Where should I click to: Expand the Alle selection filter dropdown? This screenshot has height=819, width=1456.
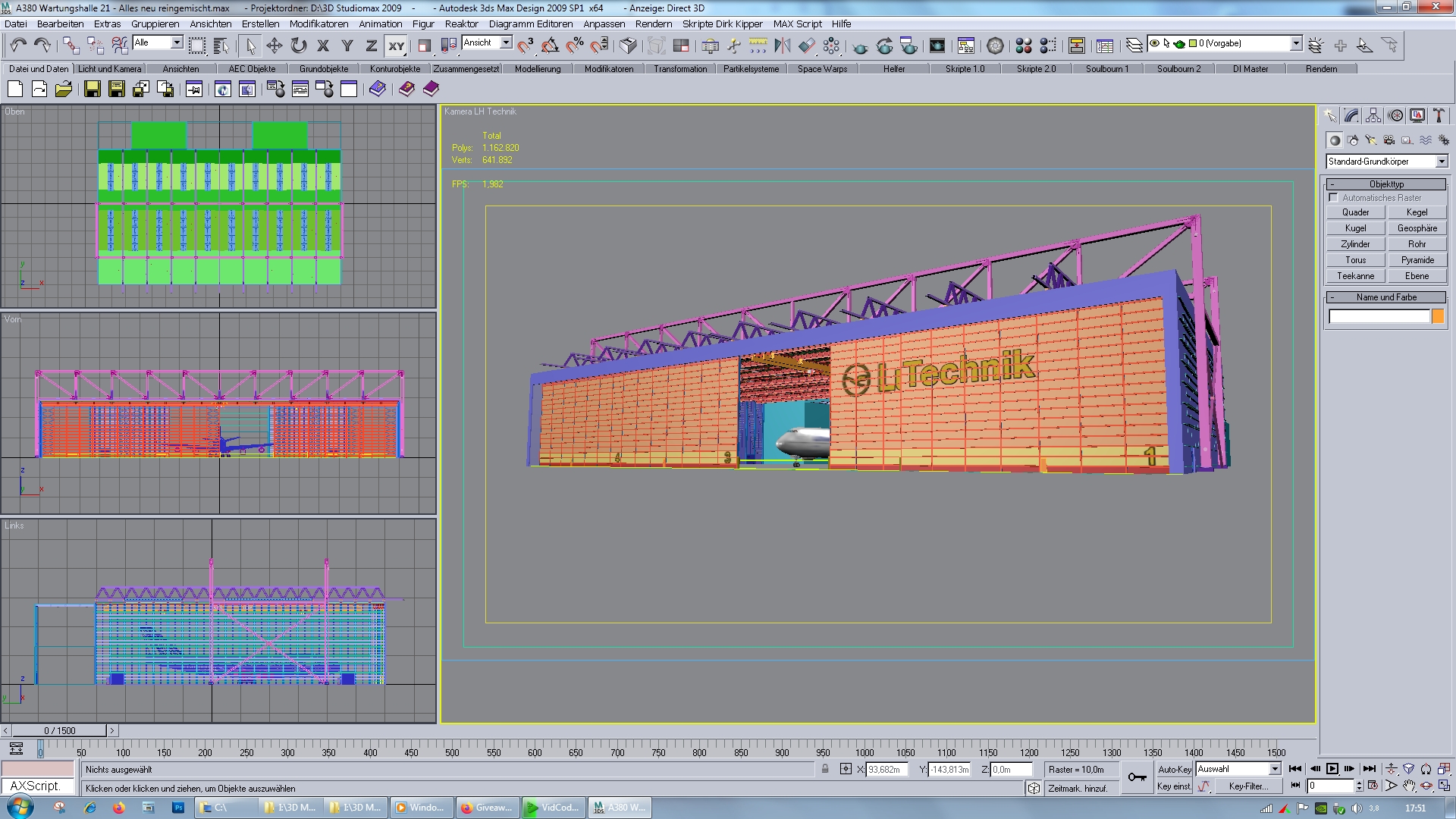[x=177, y=42]
